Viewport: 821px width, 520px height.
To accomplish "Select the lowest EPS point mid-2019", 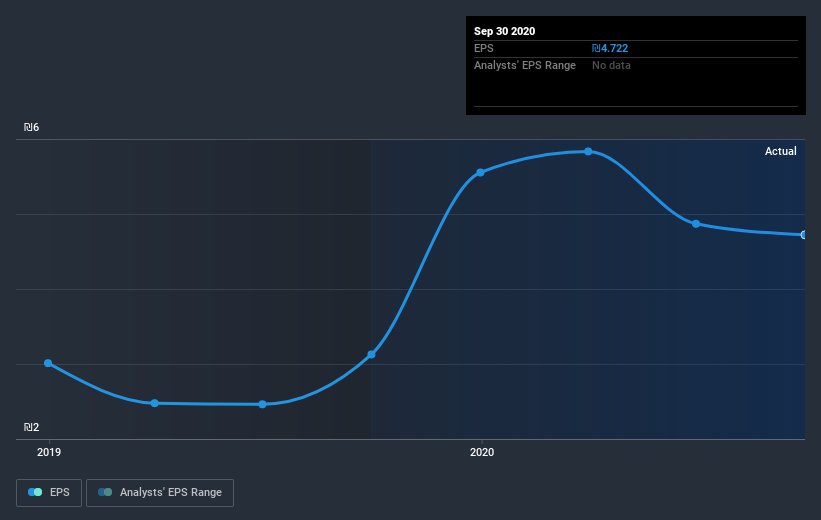I will (x=262, y=404).
